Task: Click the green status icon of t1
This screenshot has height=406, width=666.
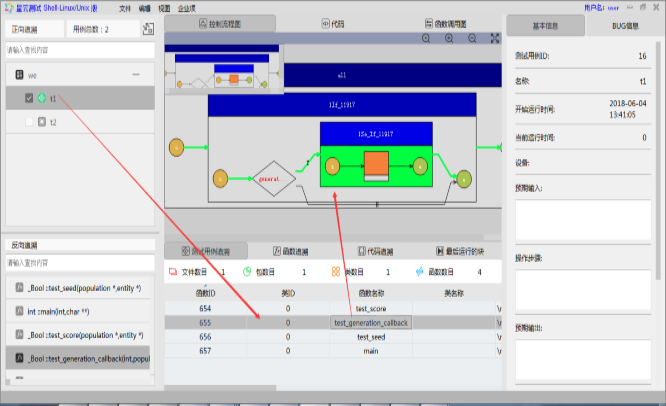Action: pos(42,98)
